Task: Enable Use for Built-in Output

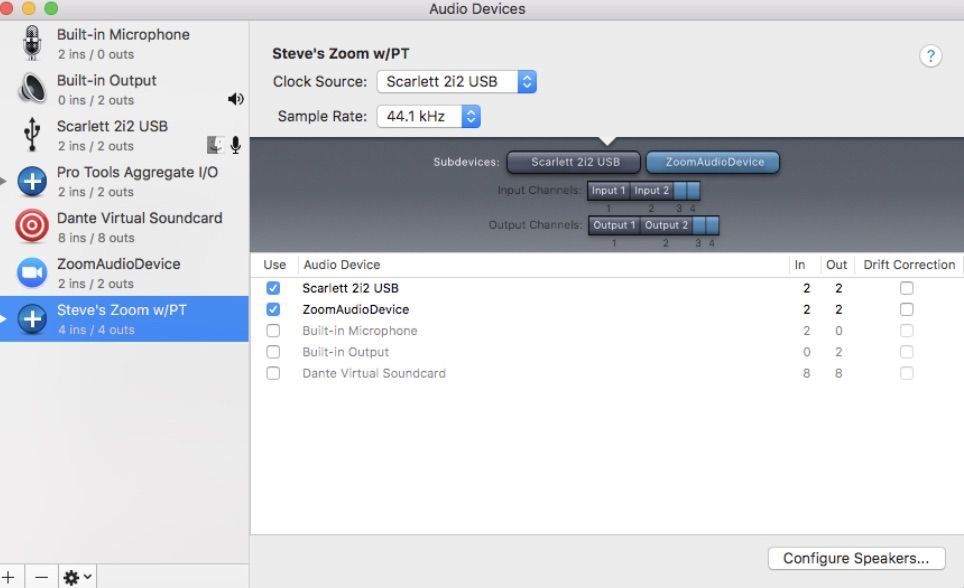Action: (273, 352)
